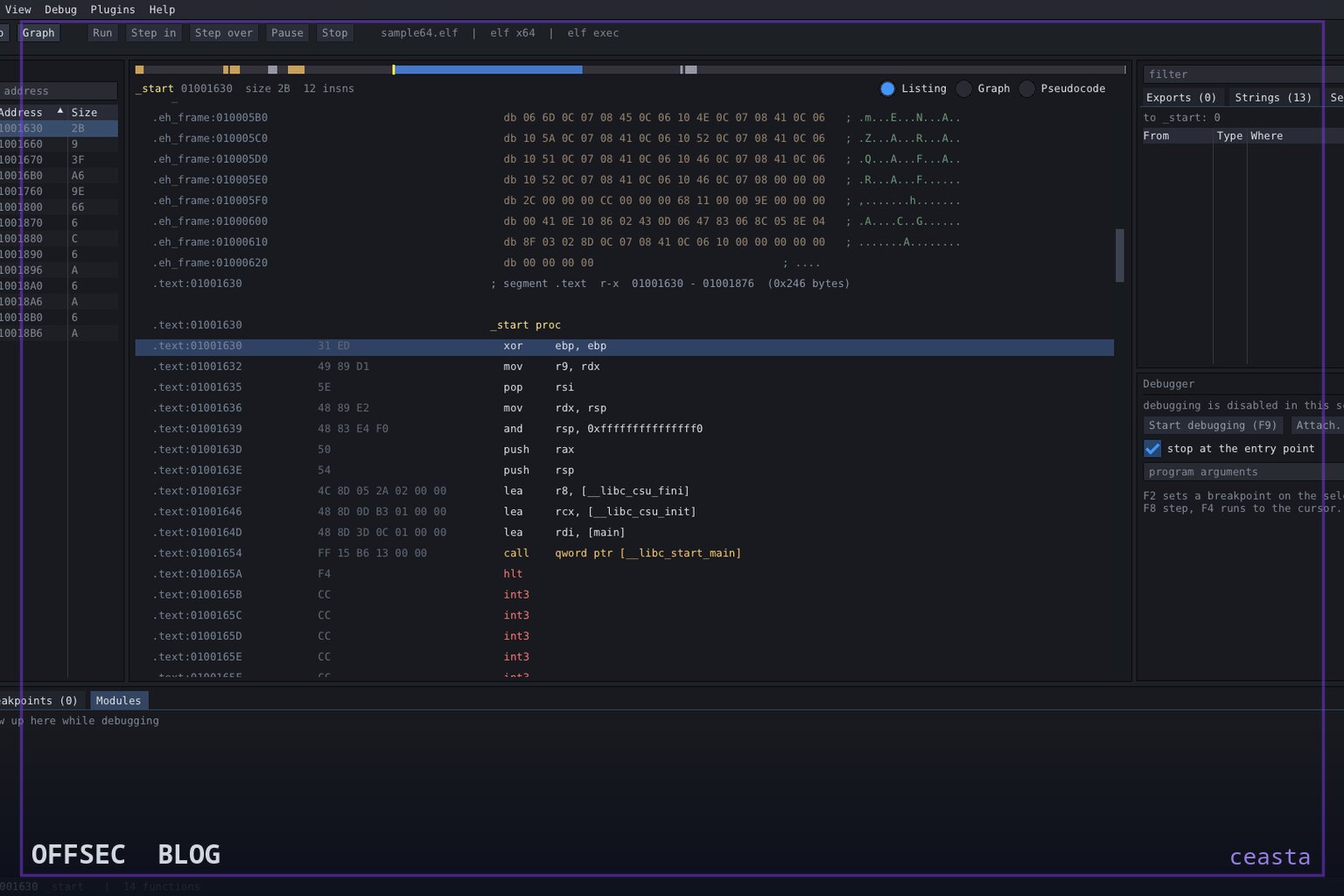Switch to the Modules tab

click(118, 701)
